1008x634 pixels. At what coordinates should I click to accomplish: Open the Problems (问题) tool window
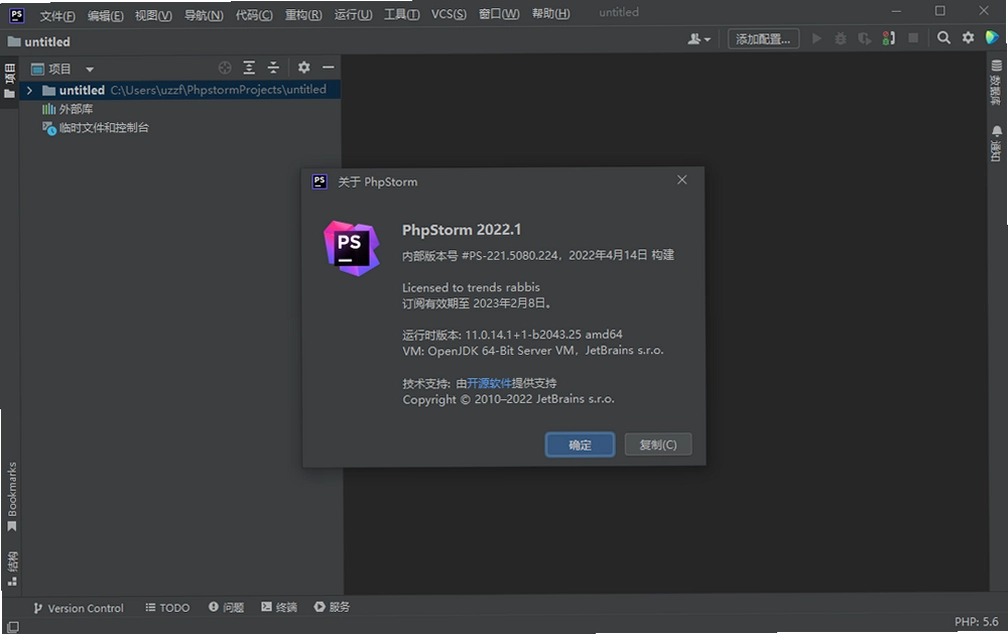tap(226, 607)
